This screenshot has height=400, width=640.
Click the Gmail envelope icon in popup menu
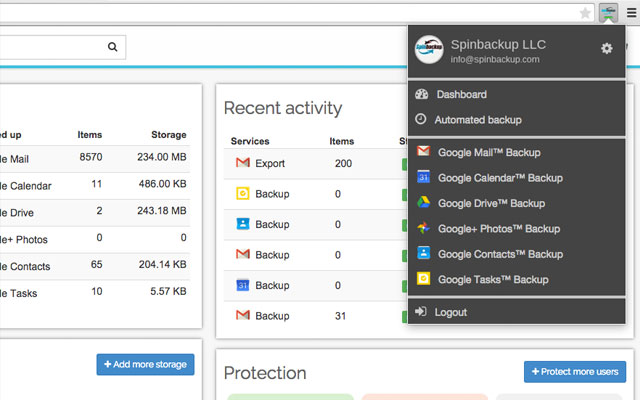[423, 151]
